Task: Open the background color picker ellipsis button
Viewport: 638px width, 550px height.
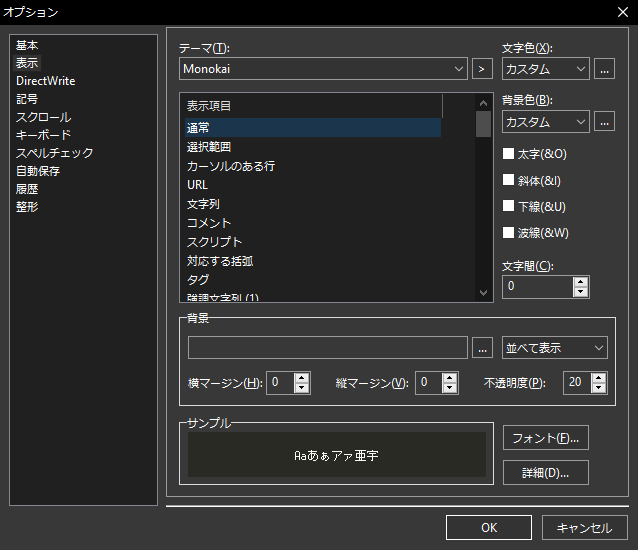Action: point(604,122)
